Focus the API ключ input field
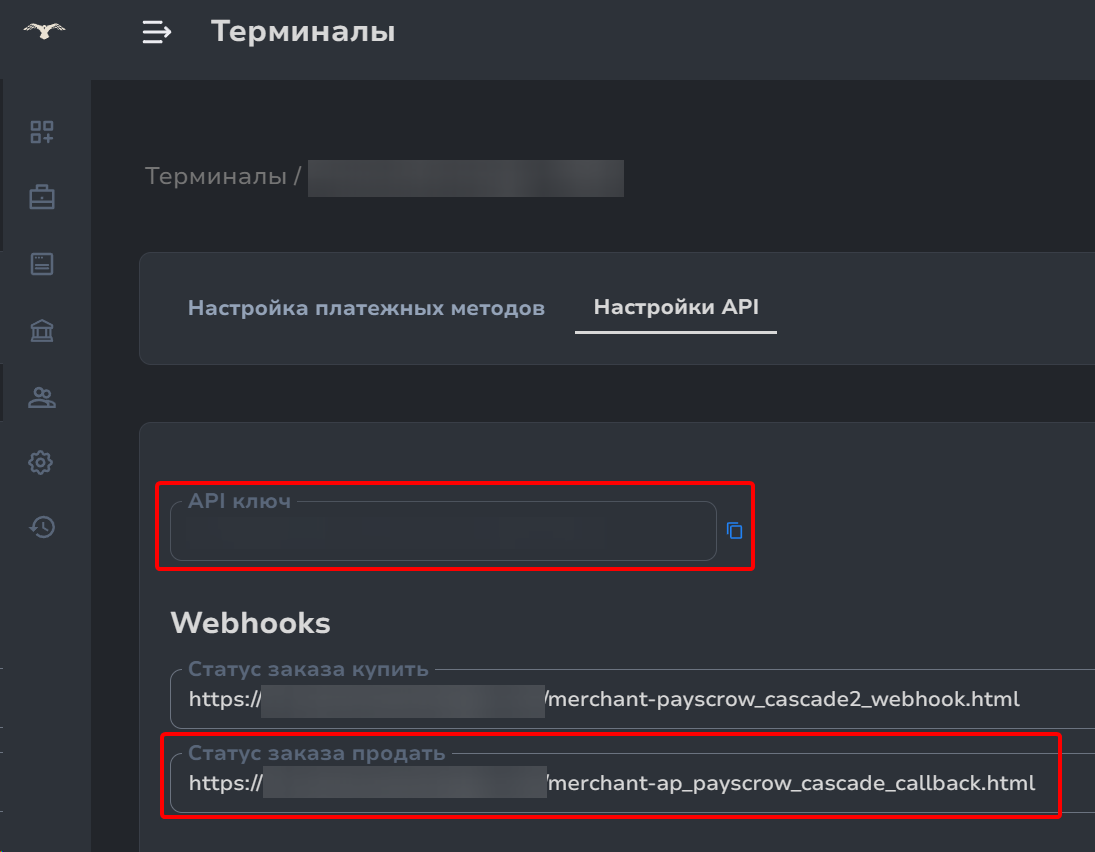This screenshot has width=1095, height=852. pos(443,532)
